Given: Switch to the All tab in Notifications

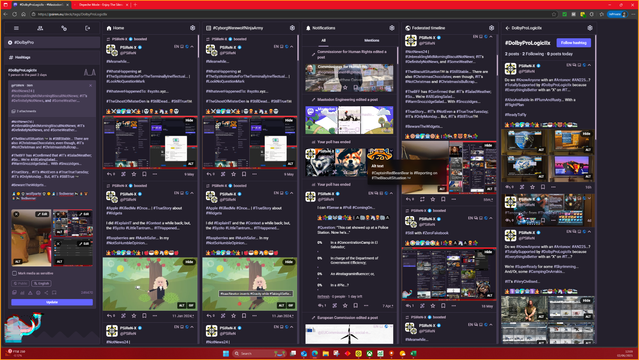Looking at the screenshot, I should (324, 40).
